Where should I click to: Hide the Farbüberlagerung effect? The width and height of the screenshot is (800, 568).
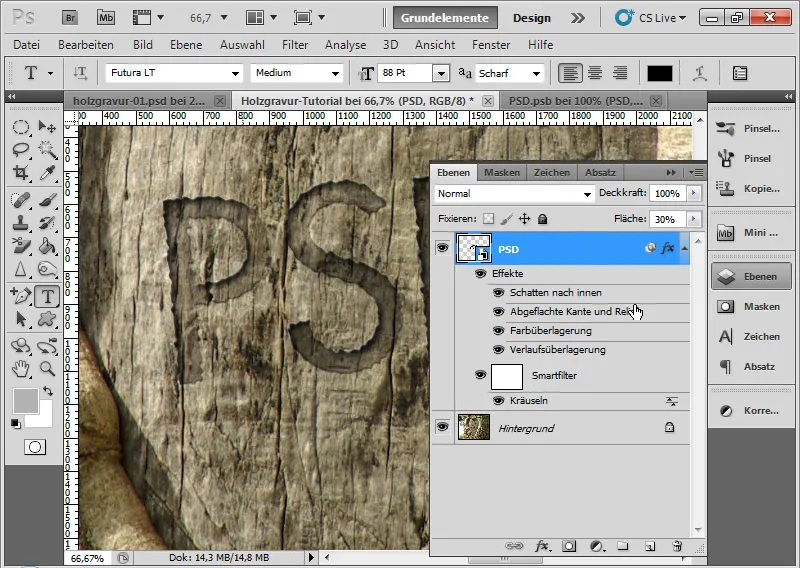tap(498, 331)
